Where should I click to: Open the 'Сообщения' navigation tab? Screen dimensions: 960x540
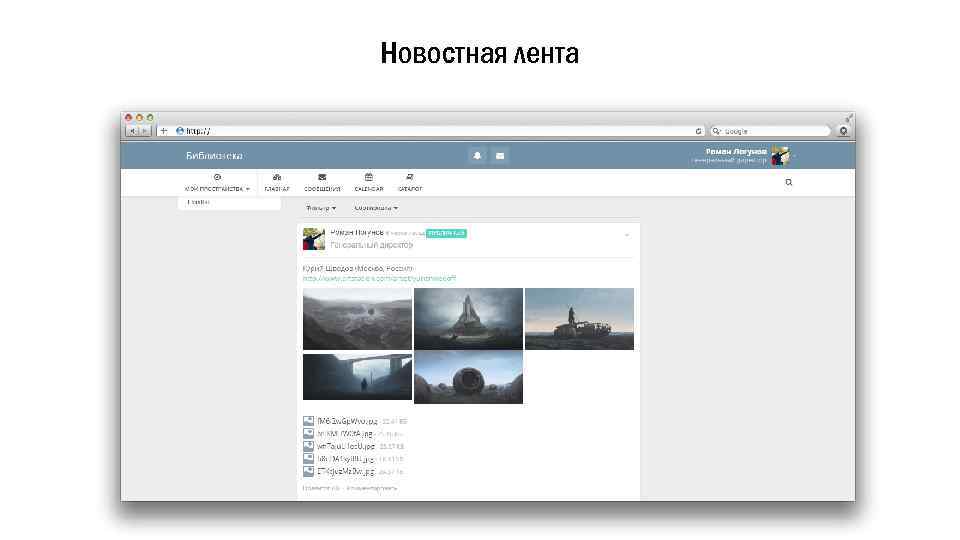[x=322, y=182]
